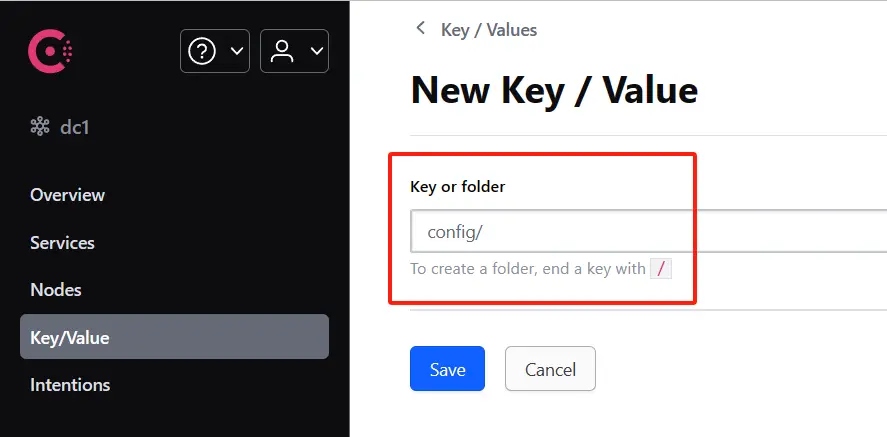Click the dc1 datacenter name
887x437 pixels.
[x=75, y=127]
